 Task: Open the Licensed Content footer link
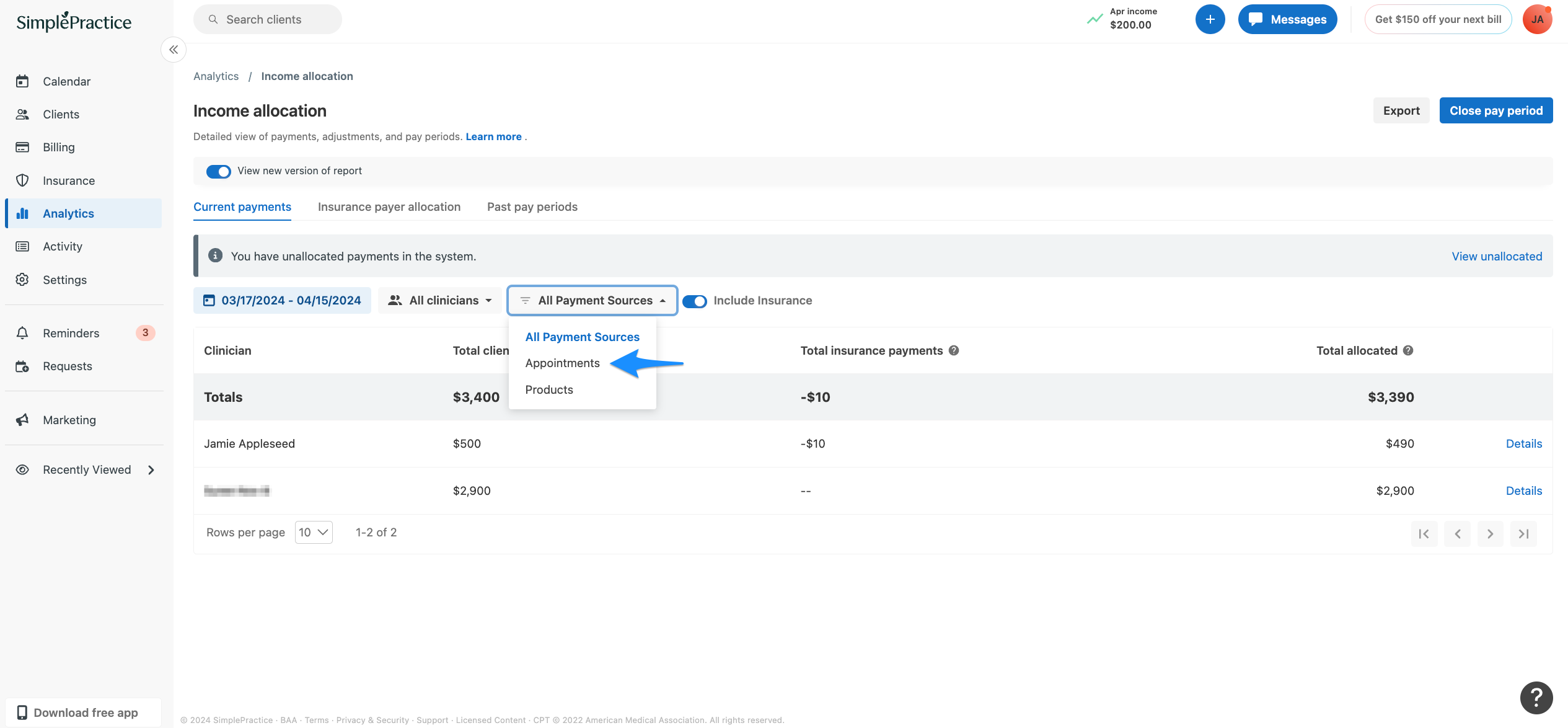[x=491, y=720]
